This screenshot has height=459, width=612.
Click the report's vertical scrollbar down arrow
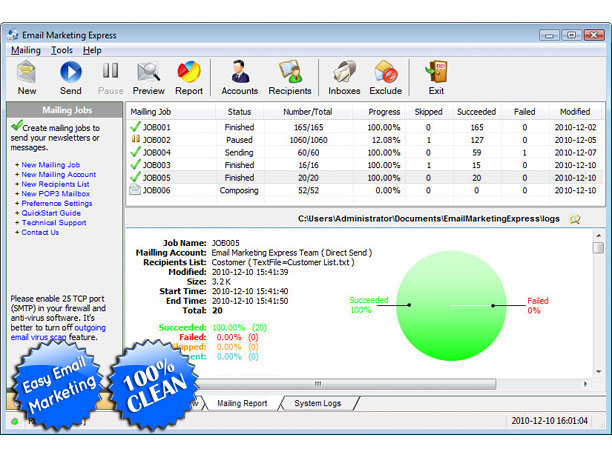click(x=598, y=371)
